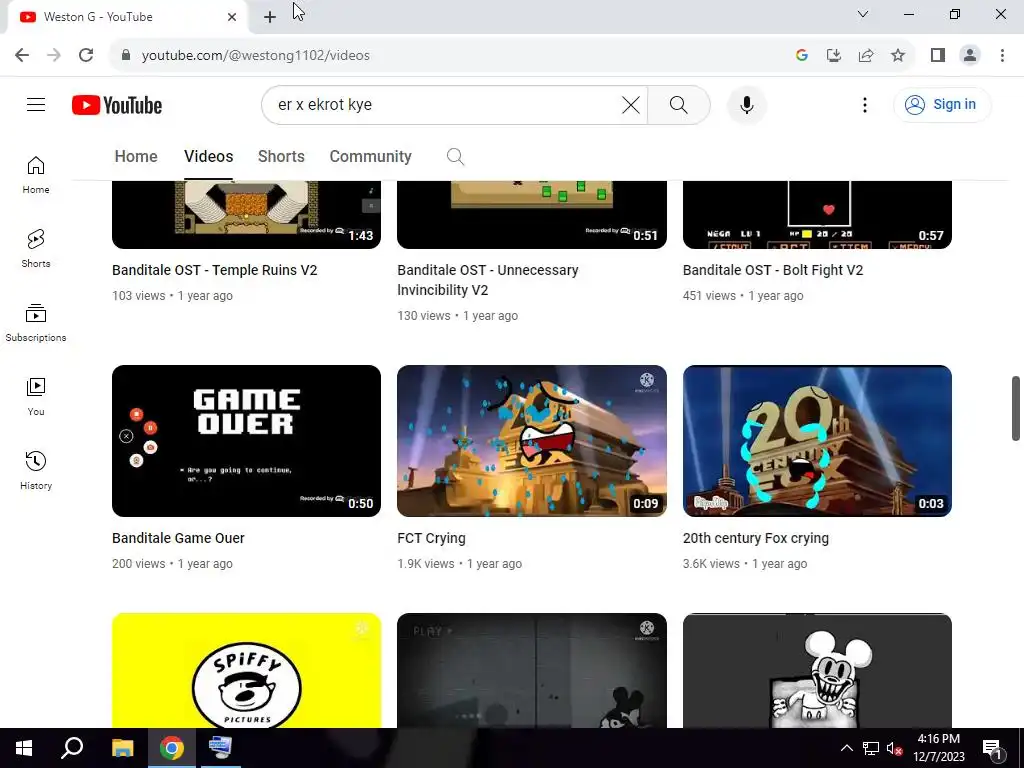
Task: Clear the search box text
Action: [x=630, y=104]
